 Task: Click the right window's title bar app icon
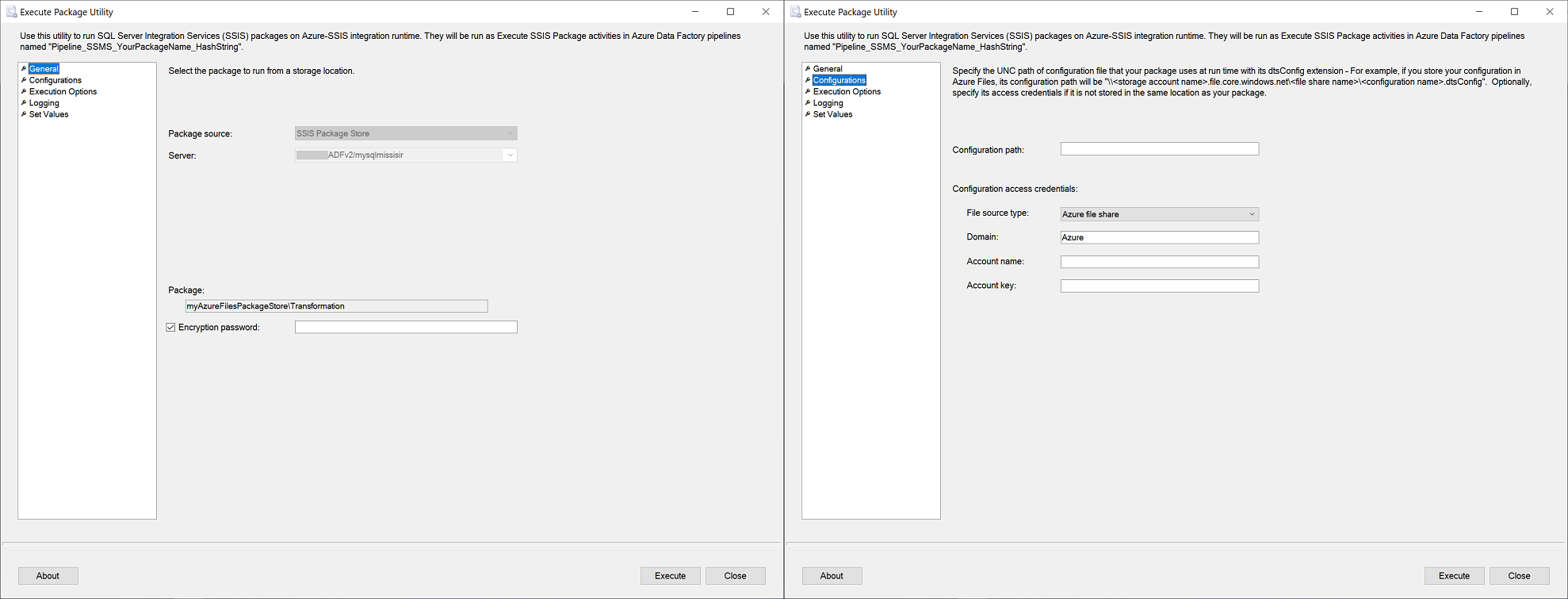795,12
